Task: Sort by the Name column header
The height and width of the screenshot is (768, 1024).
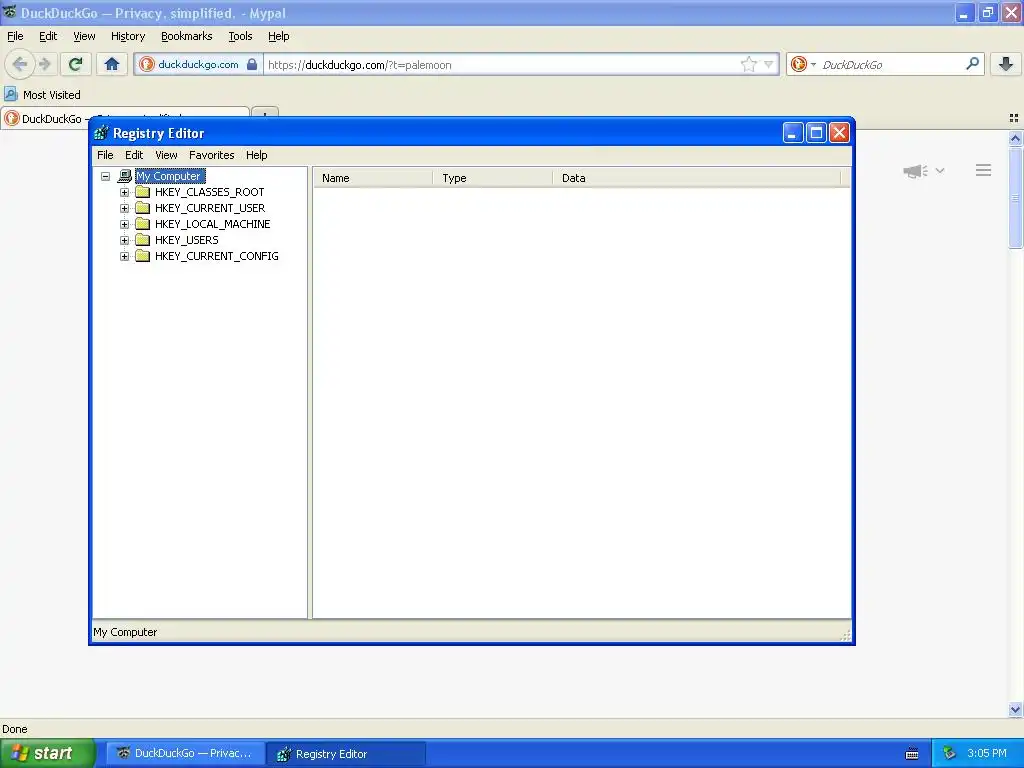Action: [x=373, y=178]
